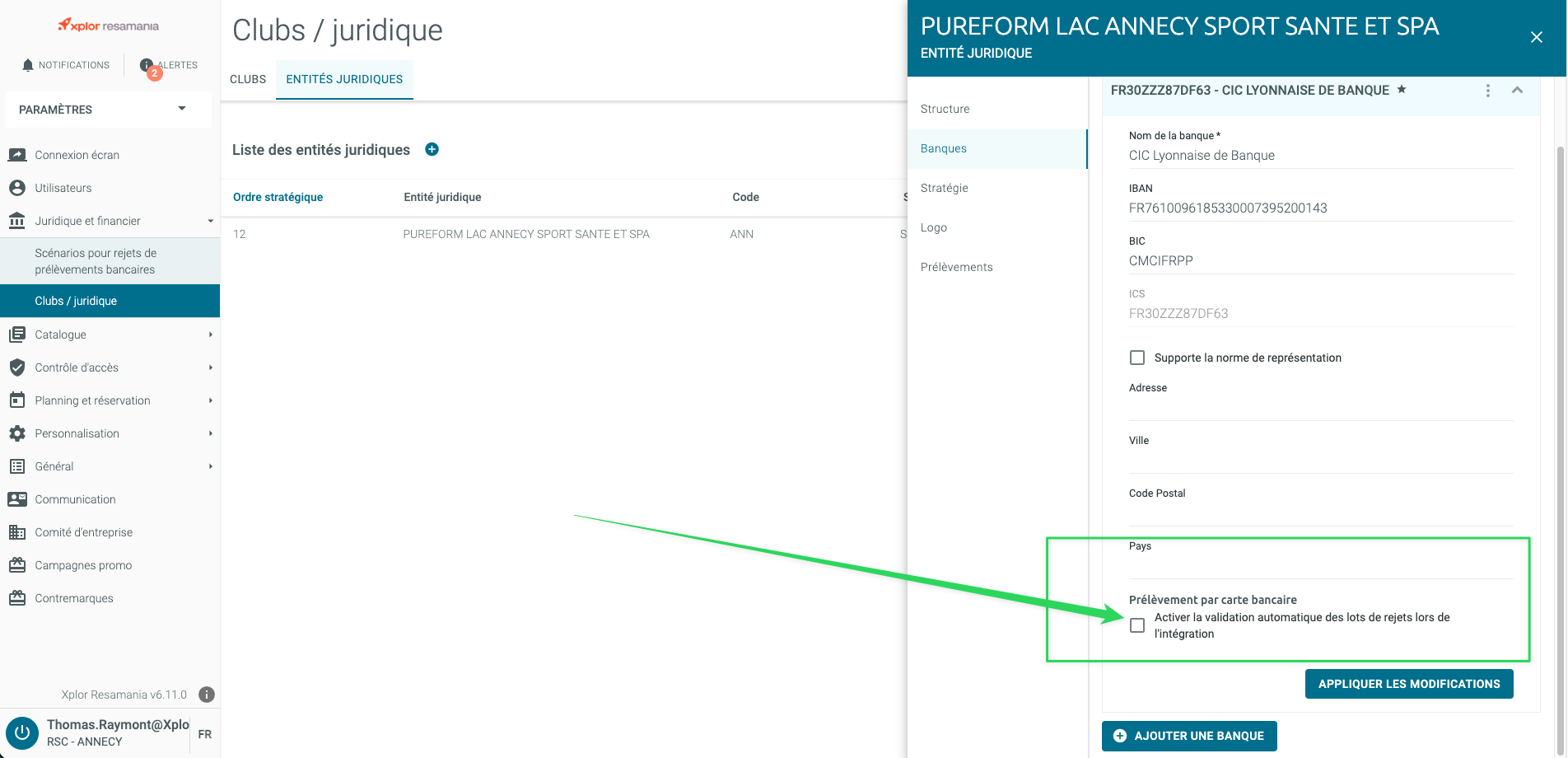
Task: Show version info next to Xplor Resamania v6.11.0
Action: tap(207, 695)
